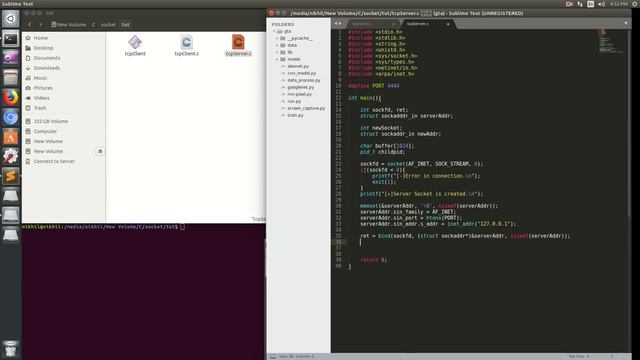The image size is (640, 360).
Task: Open Pictures in the Files sidebar
Action: [x=64, y=88]
